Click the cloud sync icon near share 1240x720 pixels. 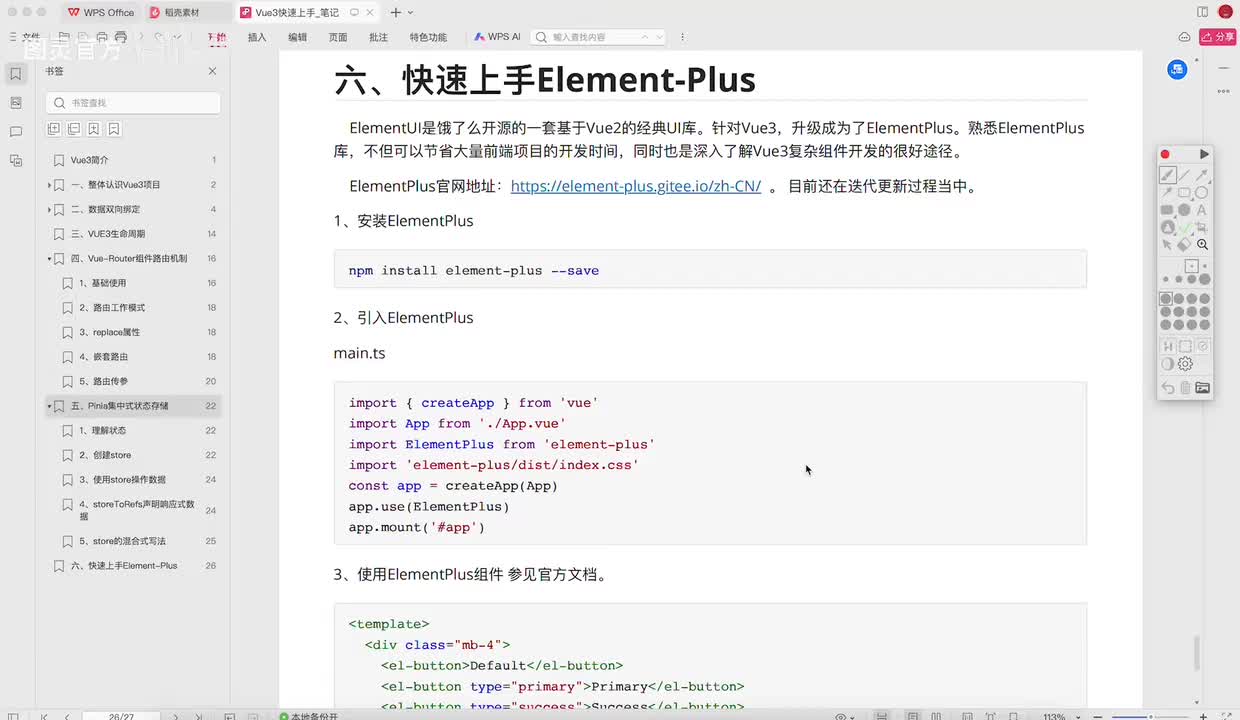[x=1184, y=37]
